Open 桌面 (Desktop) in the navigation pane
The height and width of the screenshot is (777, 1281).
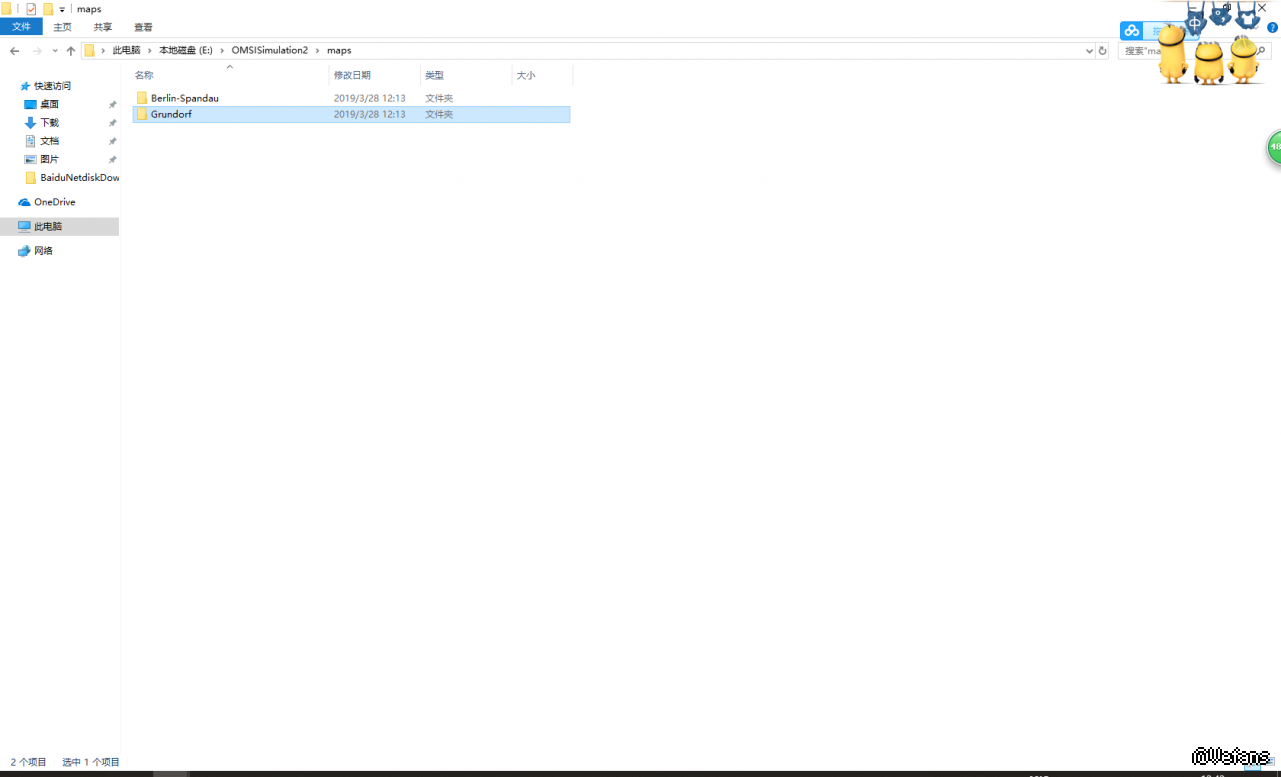point(49,104)
